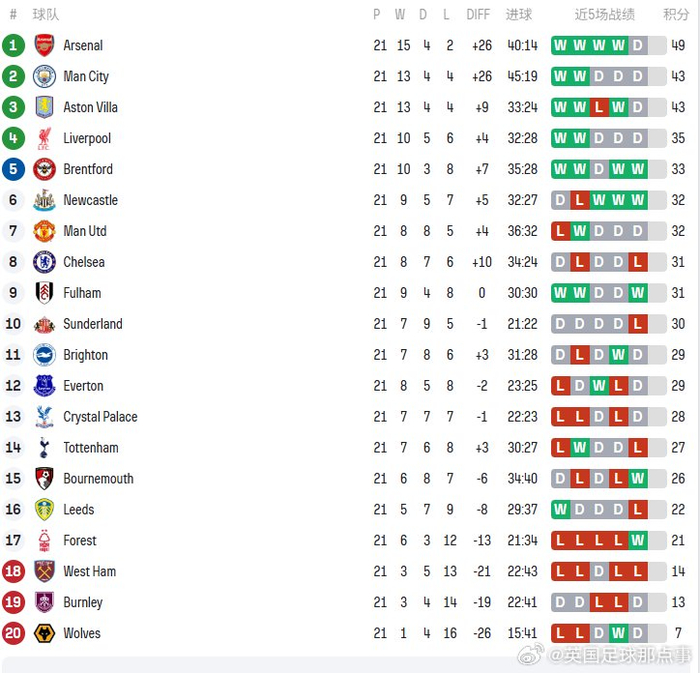Viewport: 700px width, 673px height.
Task: Click the Chelsea club badge icon
Action: coord(44,262)
